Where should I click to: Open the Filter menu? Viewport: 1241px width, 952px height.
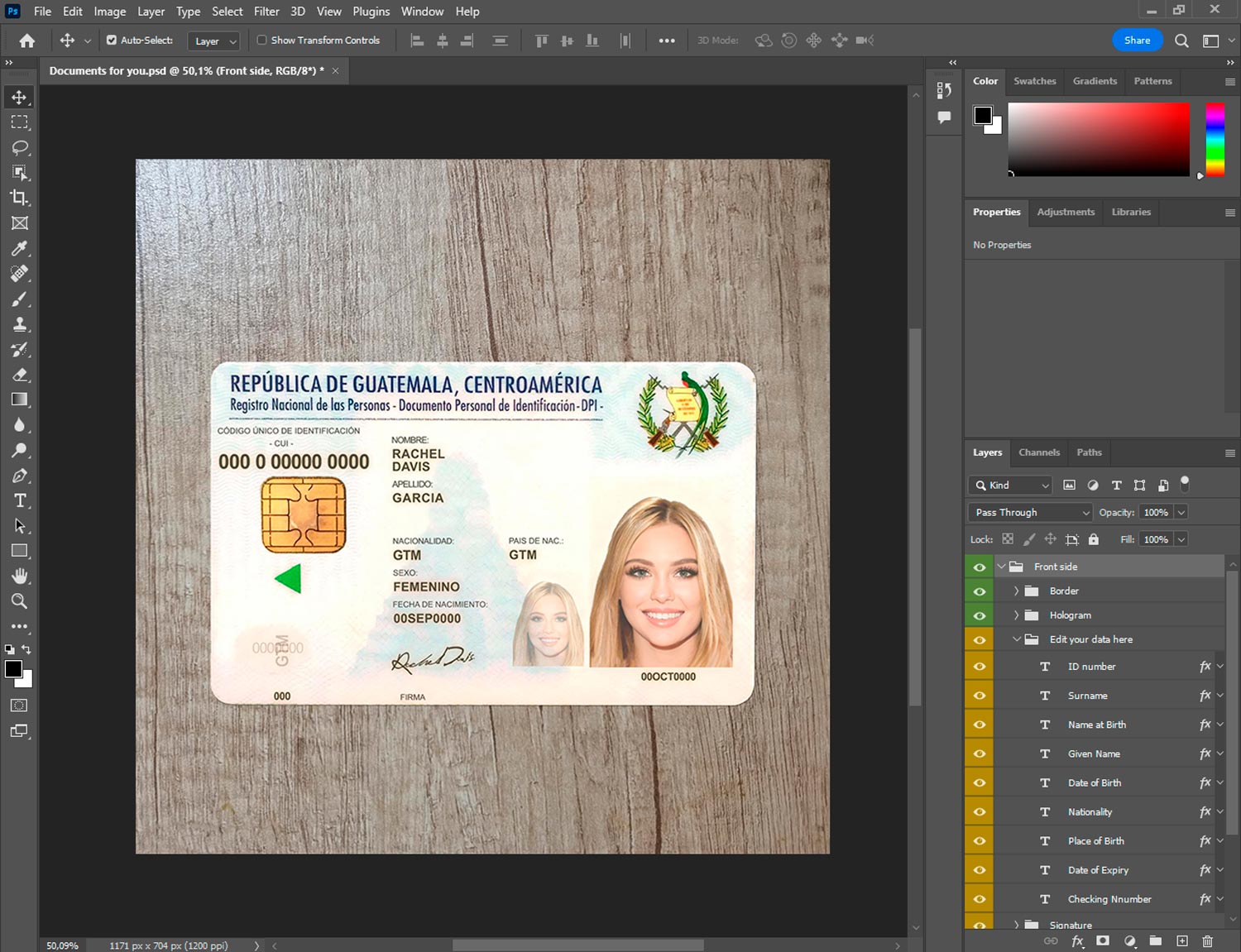(266, 12)
